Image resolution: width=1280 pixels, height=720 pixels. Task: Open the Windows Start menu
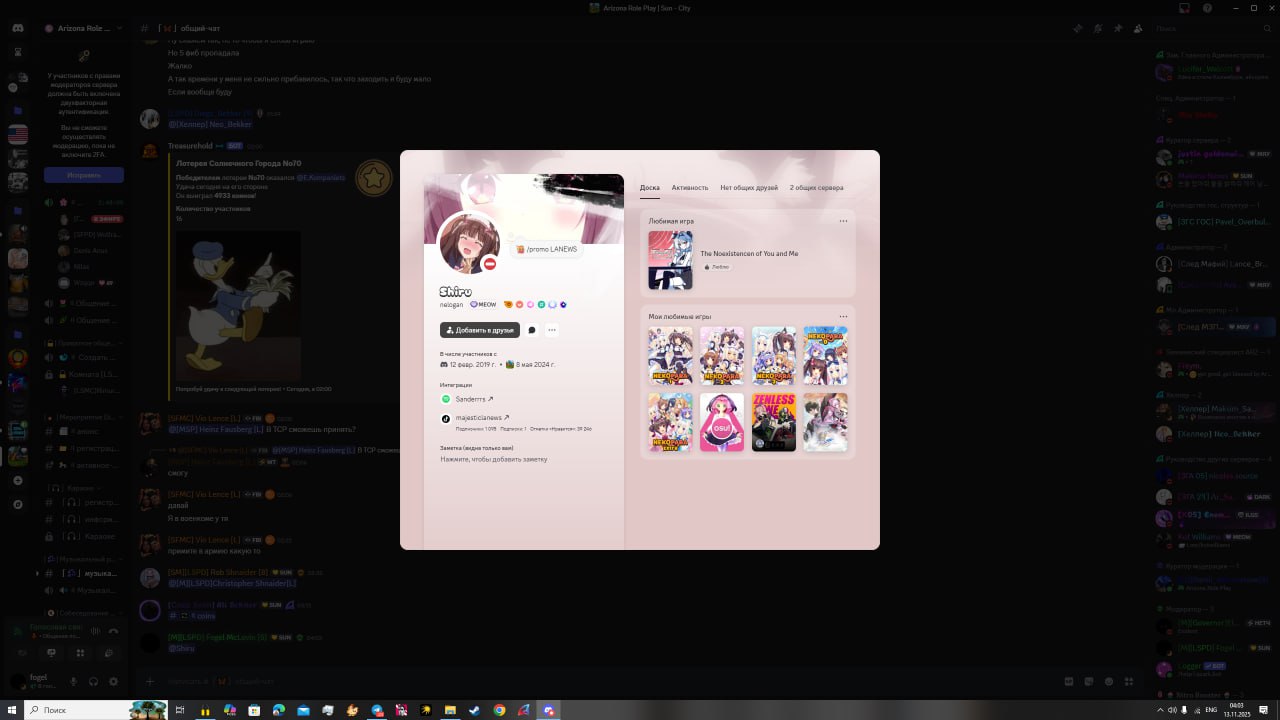coord(11,710)
